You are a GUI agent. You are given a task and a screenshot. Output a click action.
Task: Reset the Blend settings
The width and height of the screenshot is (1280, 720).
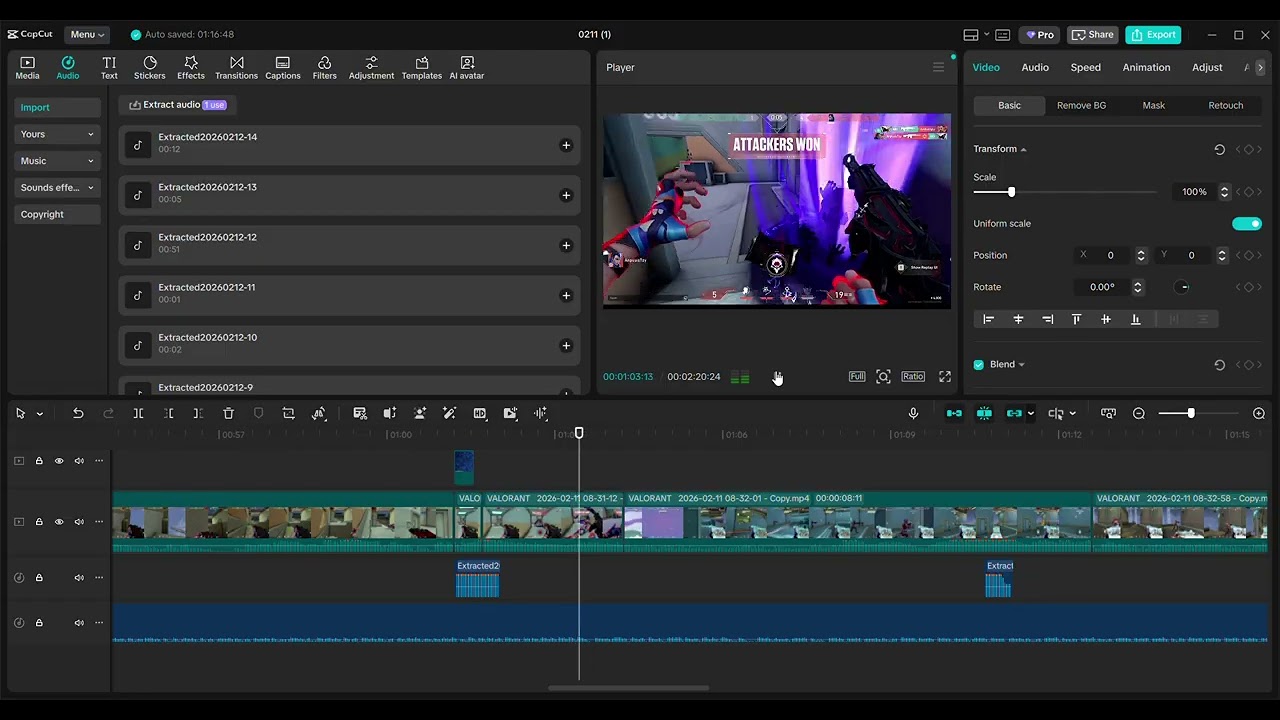pos(1219,365)
